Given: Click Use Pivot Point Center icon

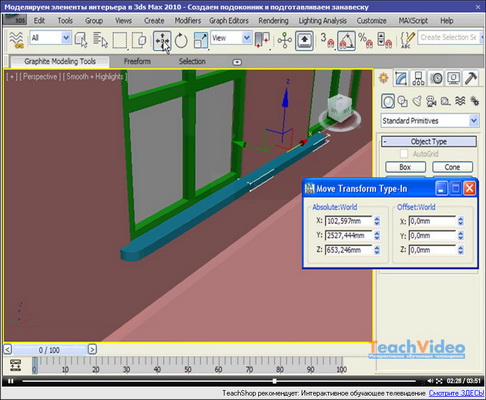Looking at the screenshot, I should click(x=263, y=40).
